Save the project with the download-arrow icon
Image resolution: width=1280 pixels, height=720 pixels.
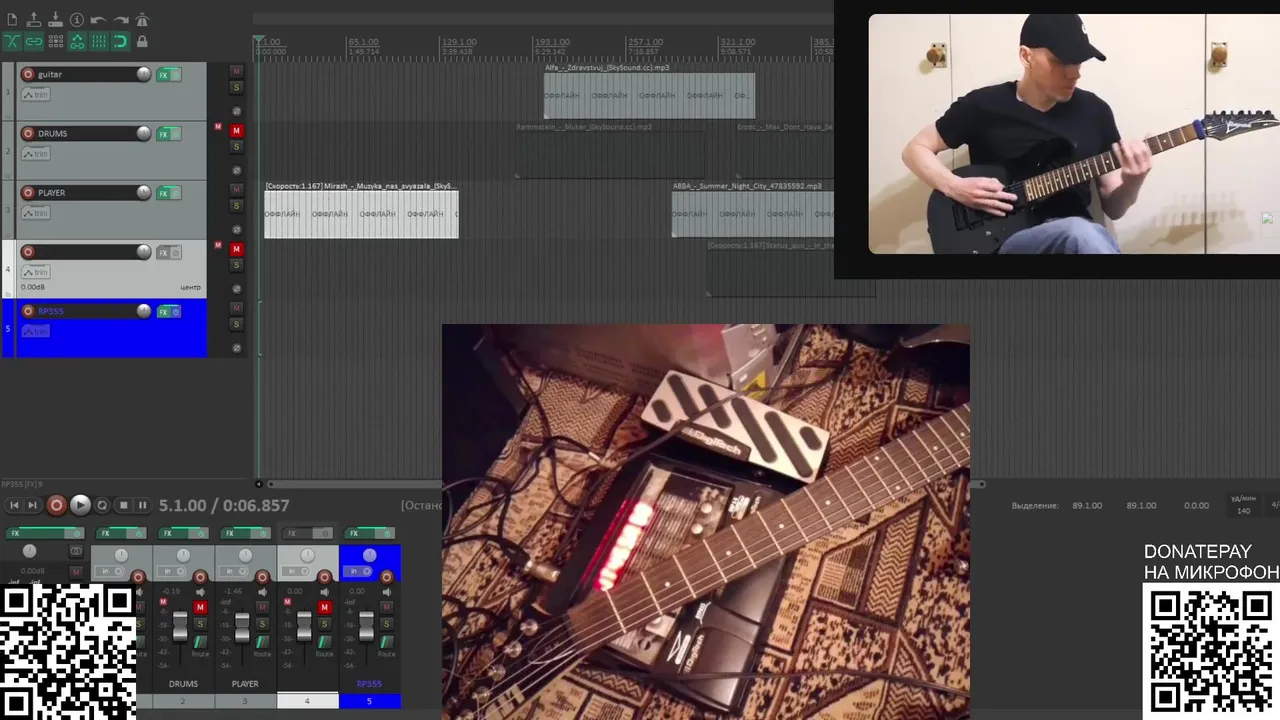55,20
